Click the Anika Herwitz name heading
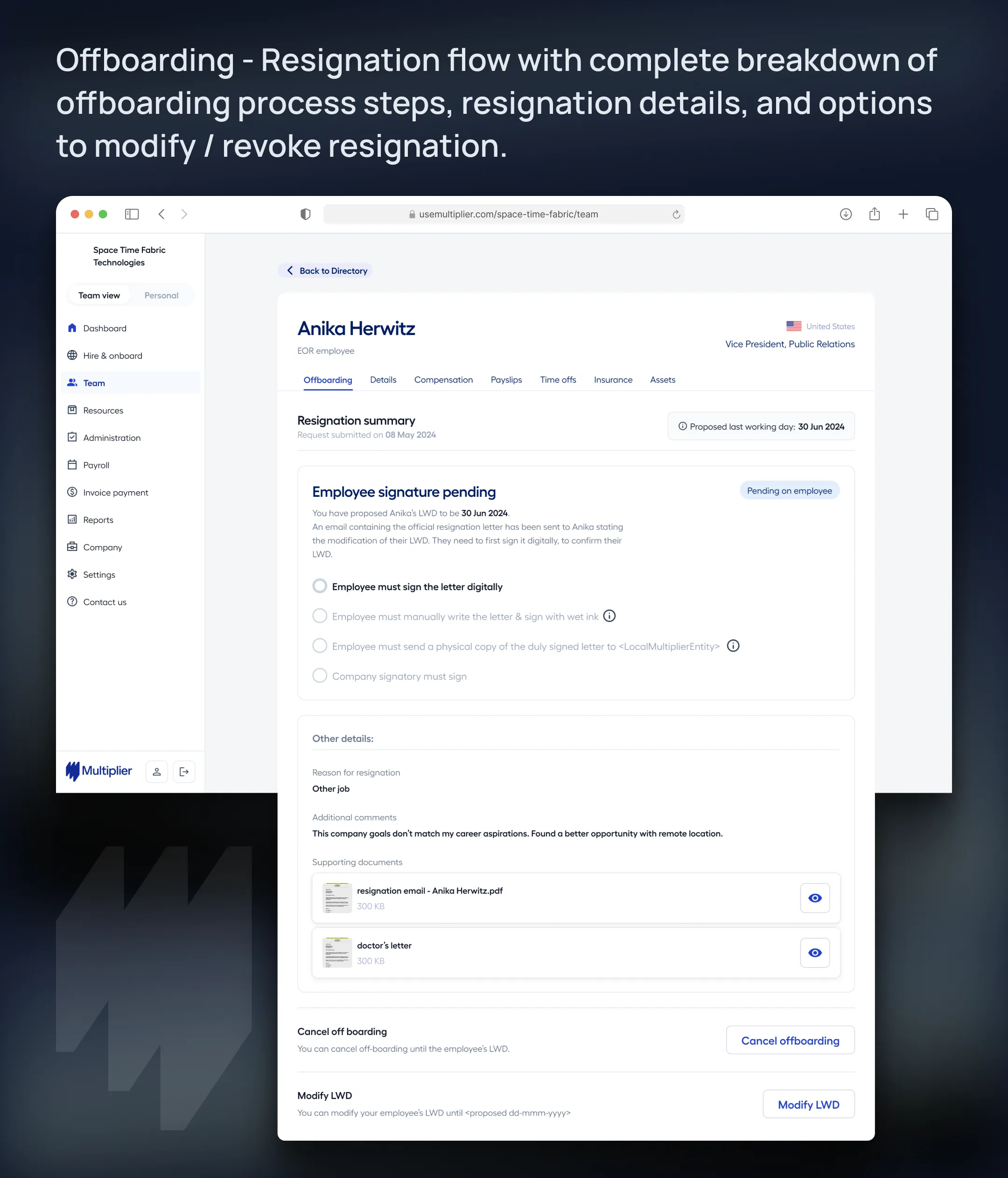The height and width of the screenshot is (1178, 1008). coord(356,328)
